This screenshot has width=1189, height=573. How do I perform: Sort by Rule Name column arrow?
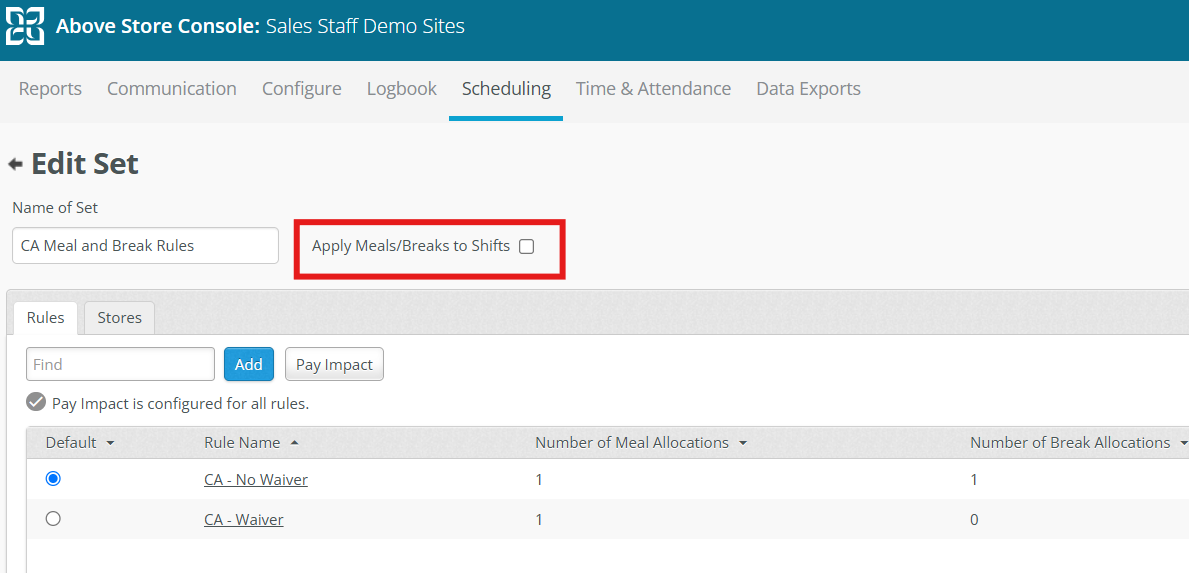[294, 443]
